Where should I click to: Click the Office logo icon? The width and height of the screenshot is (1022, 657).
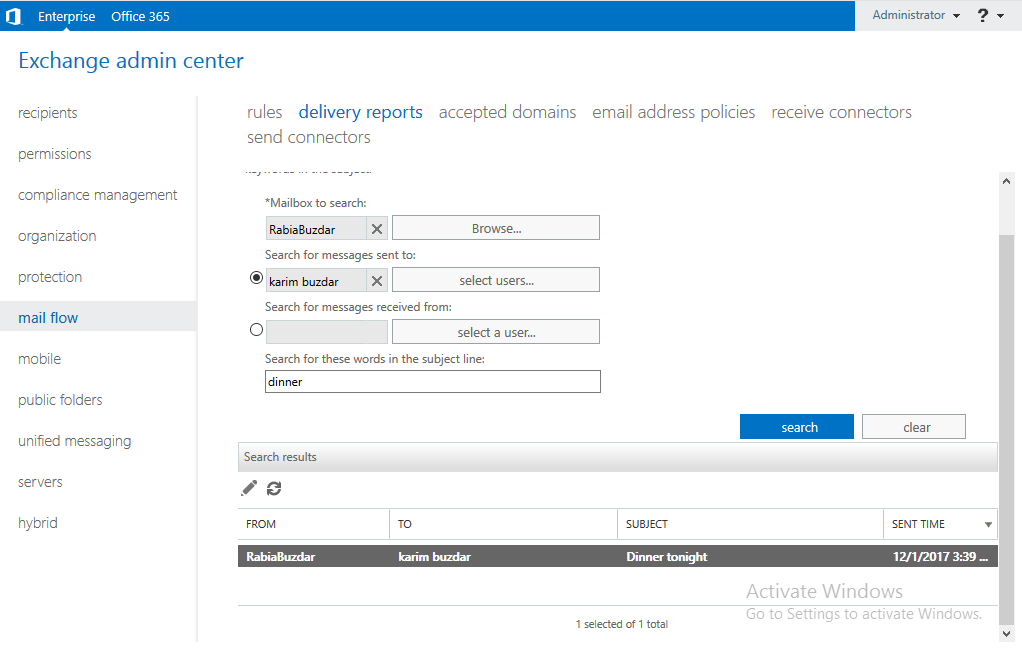coord(13,16)
